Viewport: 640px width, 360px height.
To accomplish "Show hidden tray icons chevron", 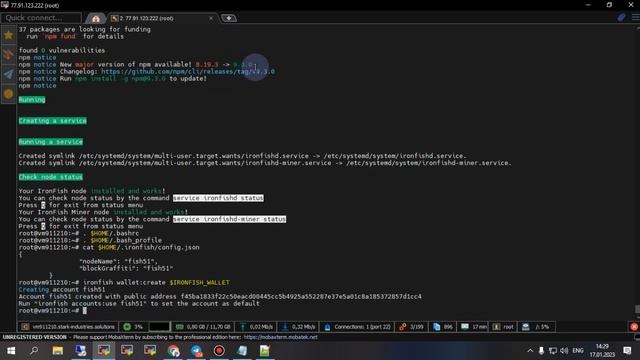I will coord(530,351).
